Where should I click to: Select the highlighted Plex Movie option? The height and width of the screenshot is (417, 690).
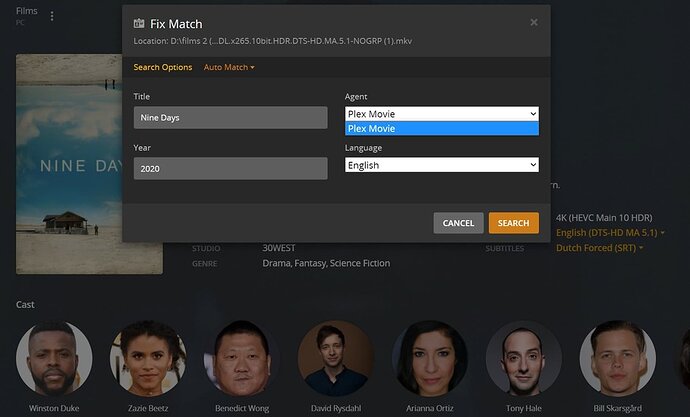(442, 128)
